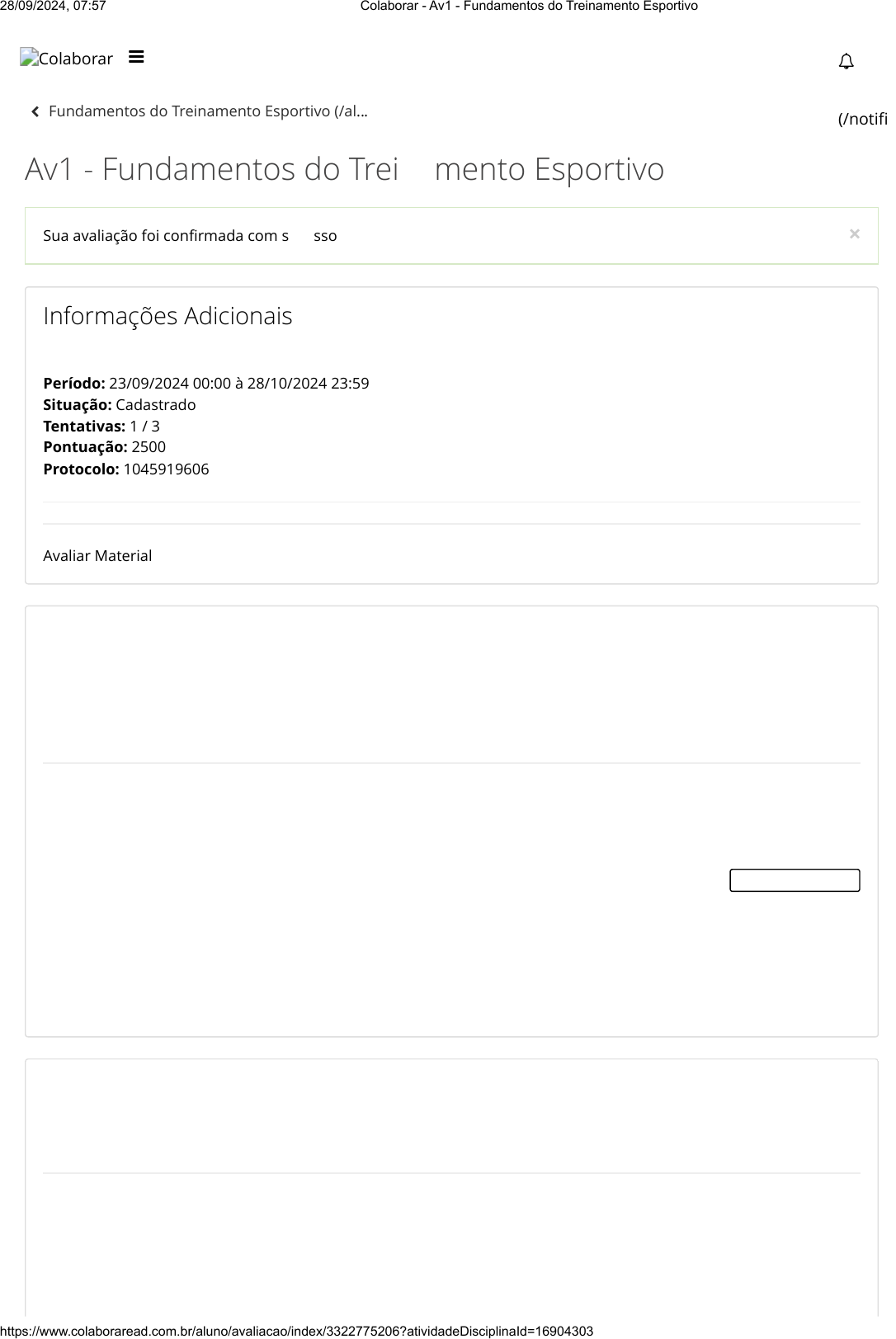Click the Avaliar Material link
Screen dimensions: 896x1339
(x=97, y=556)
